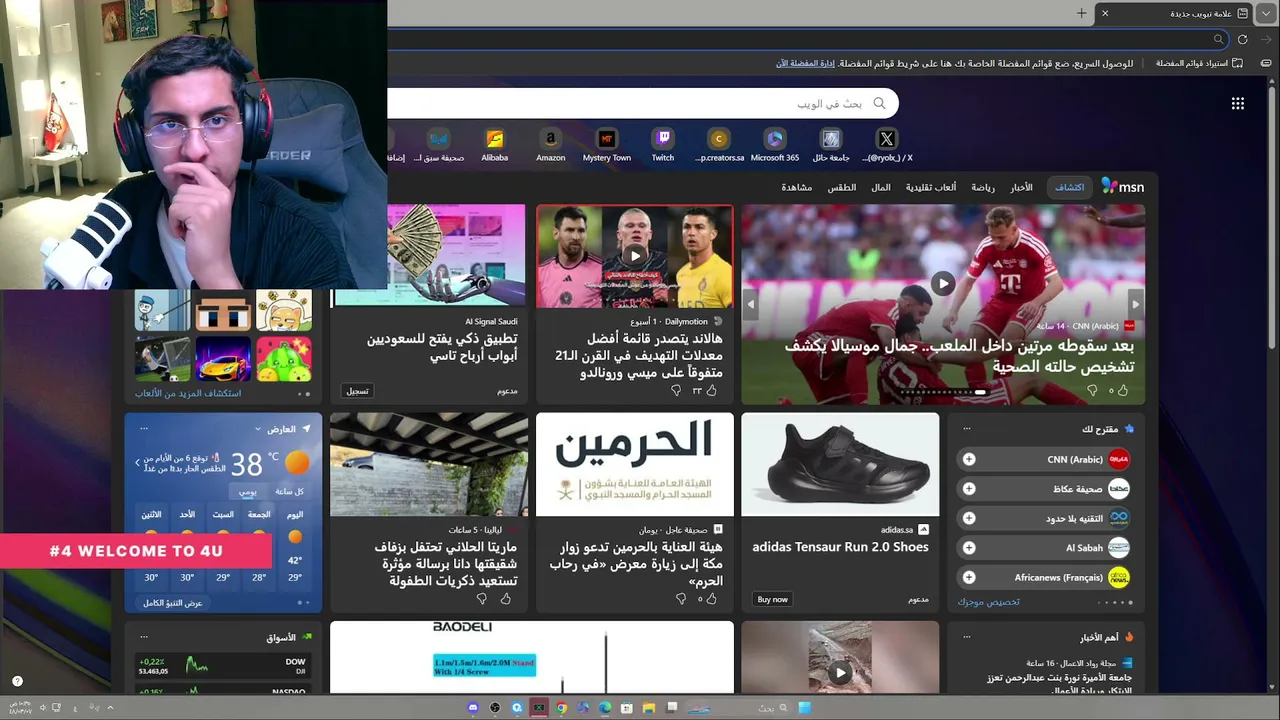Click the إدارة المفضلة الآن link
Image resolution: width=1280 pixels, height=720 pixels.
click(805, 63)
